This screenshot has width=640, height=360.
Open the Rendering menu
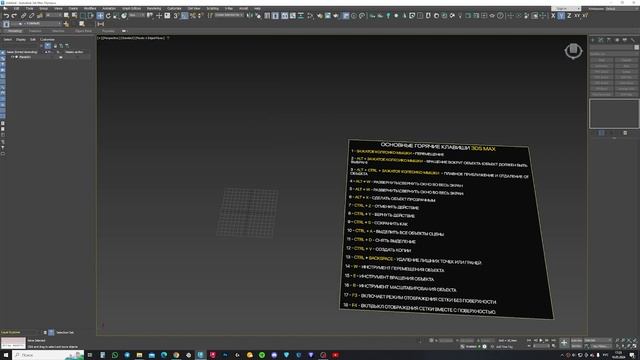point(154,9)
